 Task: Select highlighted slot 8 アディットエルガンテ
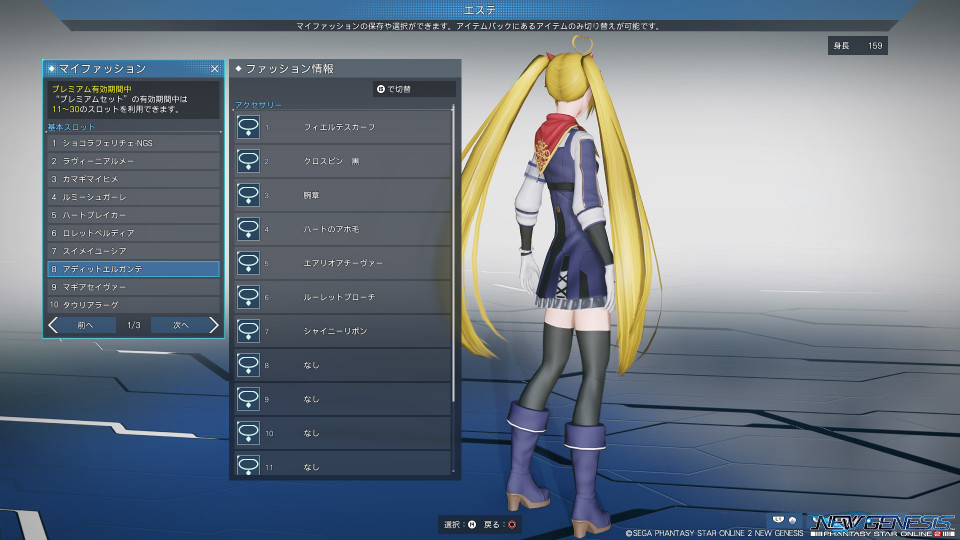click(133, 269)
